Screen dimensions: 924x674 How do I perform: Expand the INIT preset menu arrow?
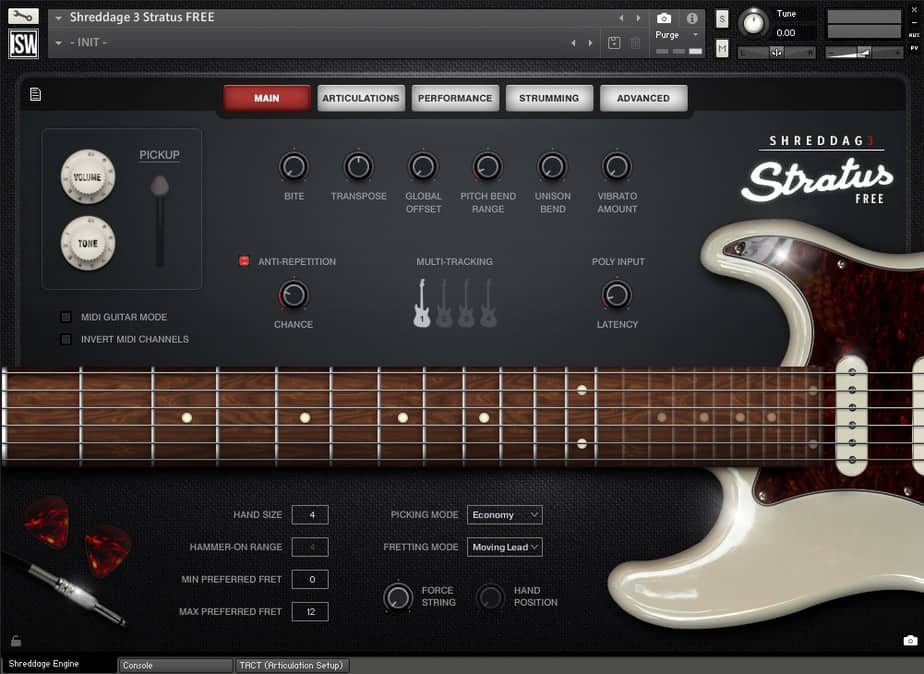tap(58, 43)
